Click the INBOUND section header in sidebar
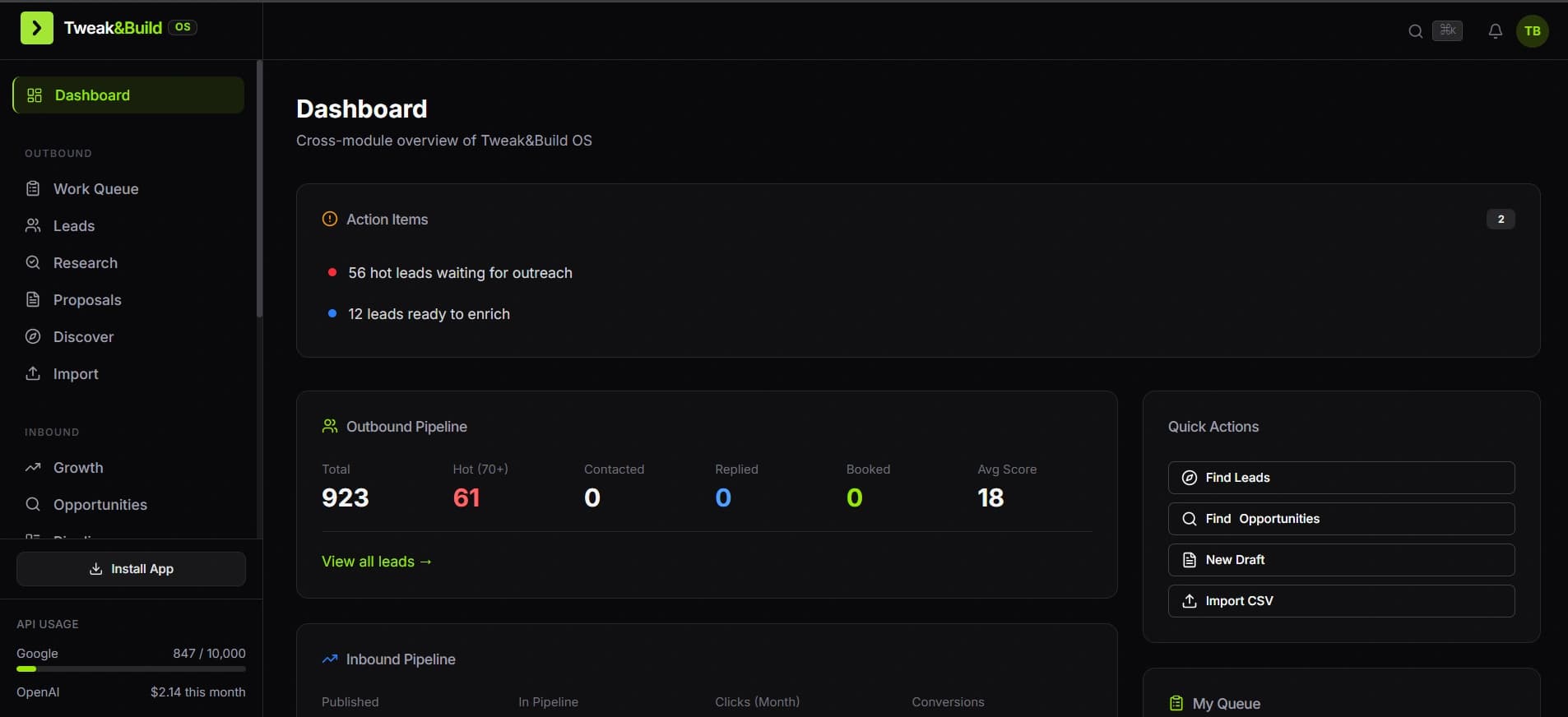Image resolution: width=1568 pixels, height=717 pixels. tap(52, 433)
